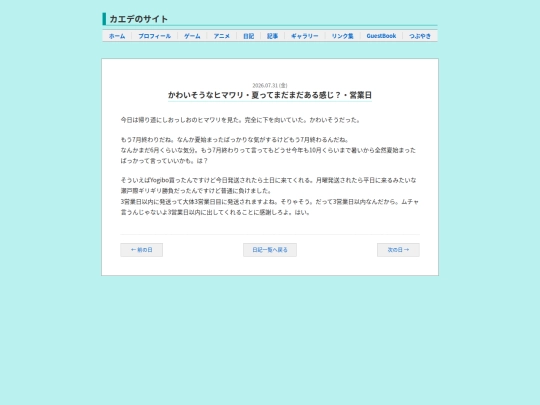Open the GuestBook link
The image size is (540, 405).
coord(381,36)
